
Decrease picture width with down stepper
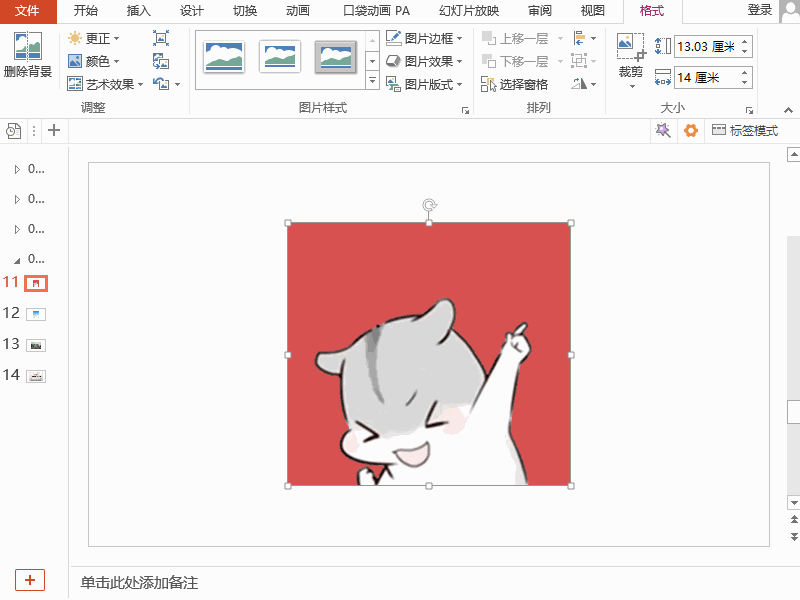pyautogui.click(x=745, y=83)
